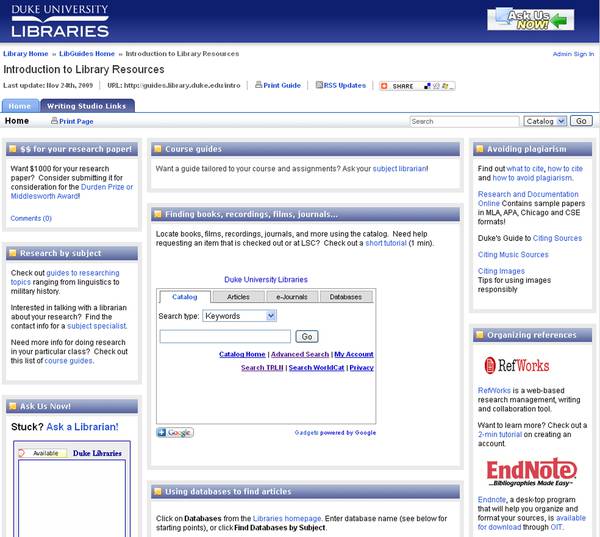The image size is (600, 537).
Task: Click the Ask Us Now banner icon
Action: tap(530, 20)
